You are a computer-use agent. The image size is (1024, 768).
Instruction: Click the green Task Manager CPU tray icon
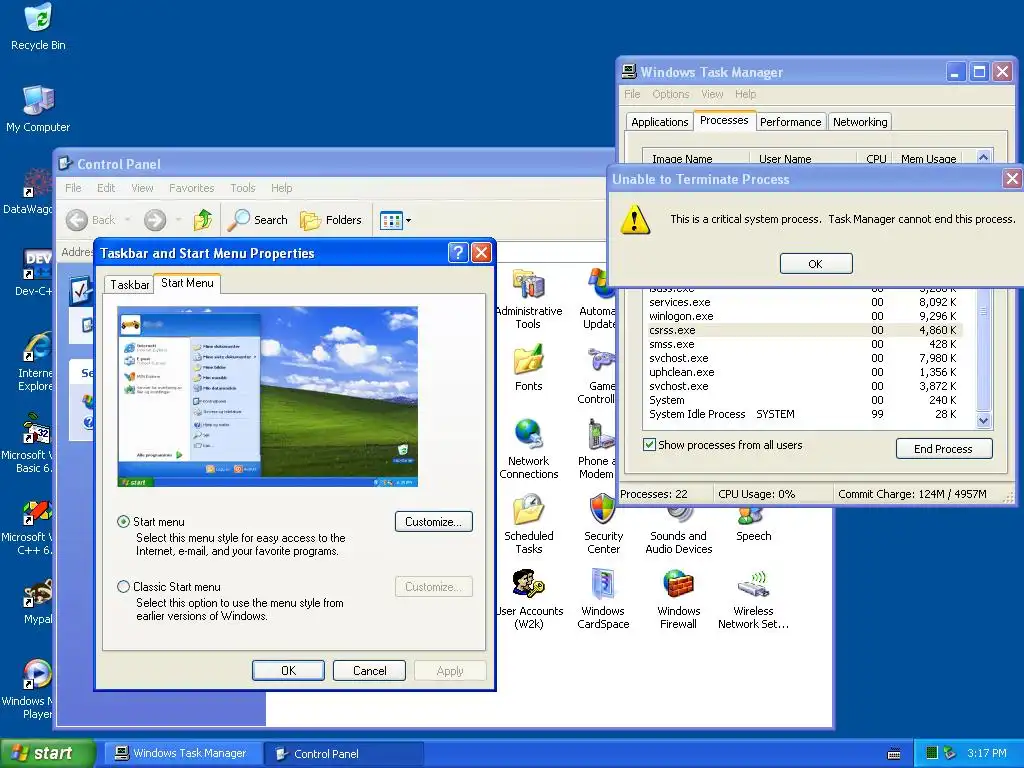click(x=933, y=754)
